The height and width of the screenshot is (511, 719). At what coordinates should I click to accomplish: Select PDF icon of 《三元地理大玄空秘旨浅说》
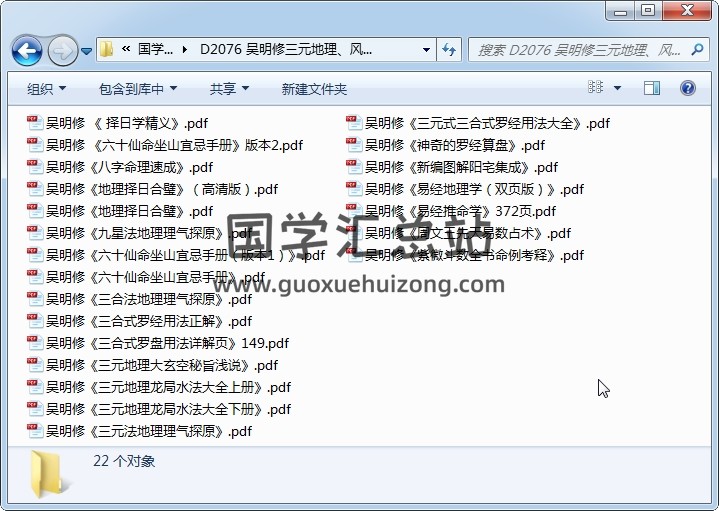coord(34,365)
